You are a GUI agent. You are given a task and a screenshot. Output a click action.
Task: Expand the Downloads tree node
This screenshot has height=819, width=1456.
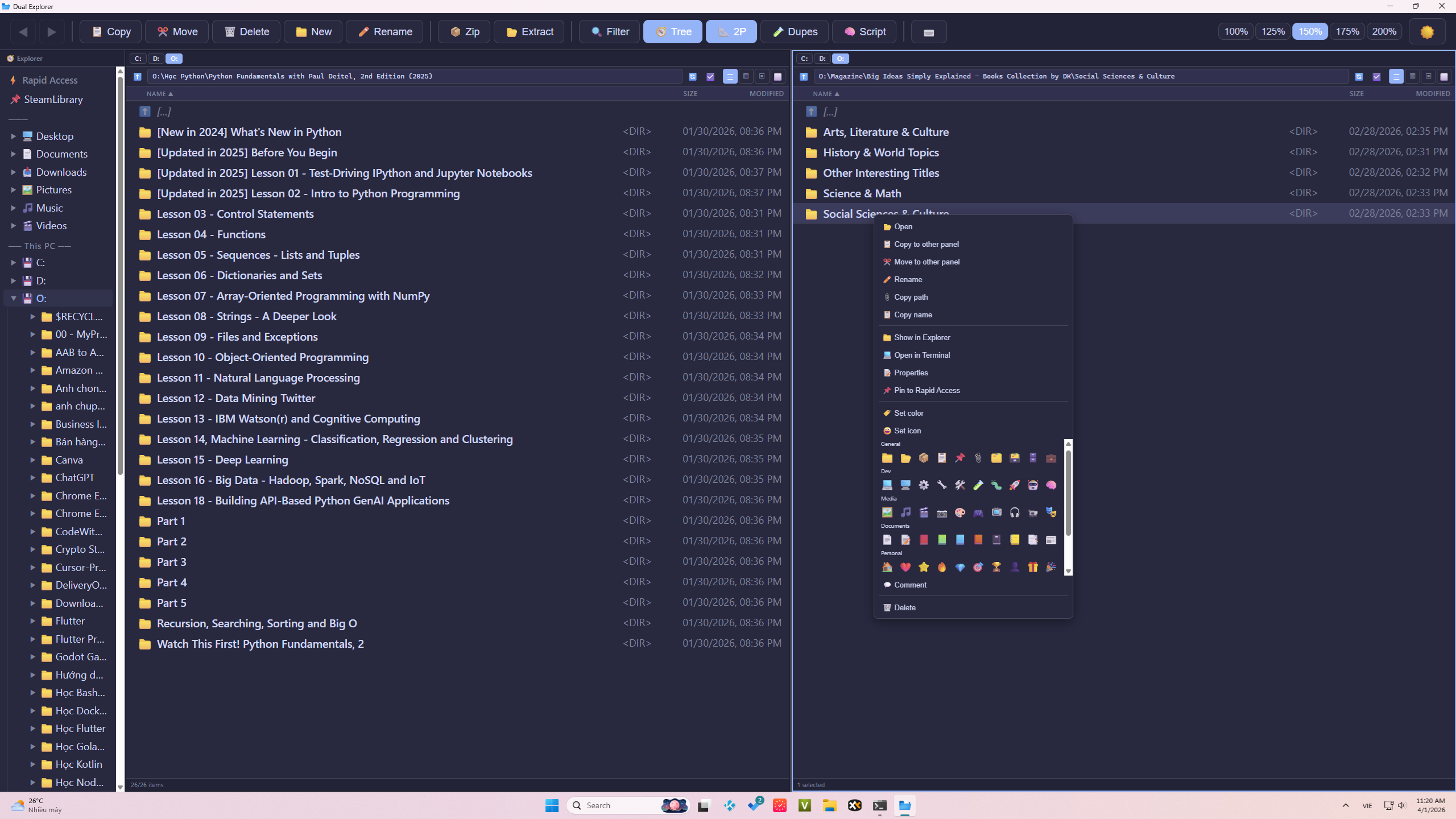(13, 172)
